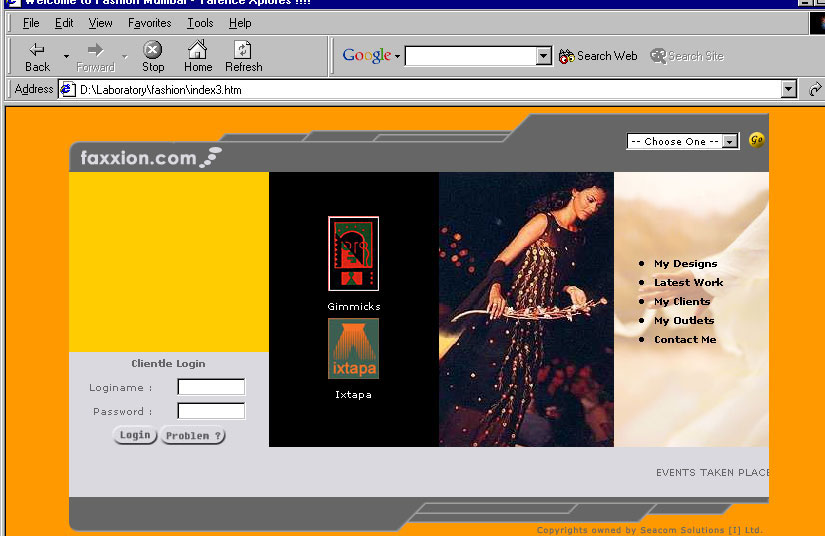Screen dimensions: 825x536
Task: Click the Gimmicks text label
Action: coord(354,307)
